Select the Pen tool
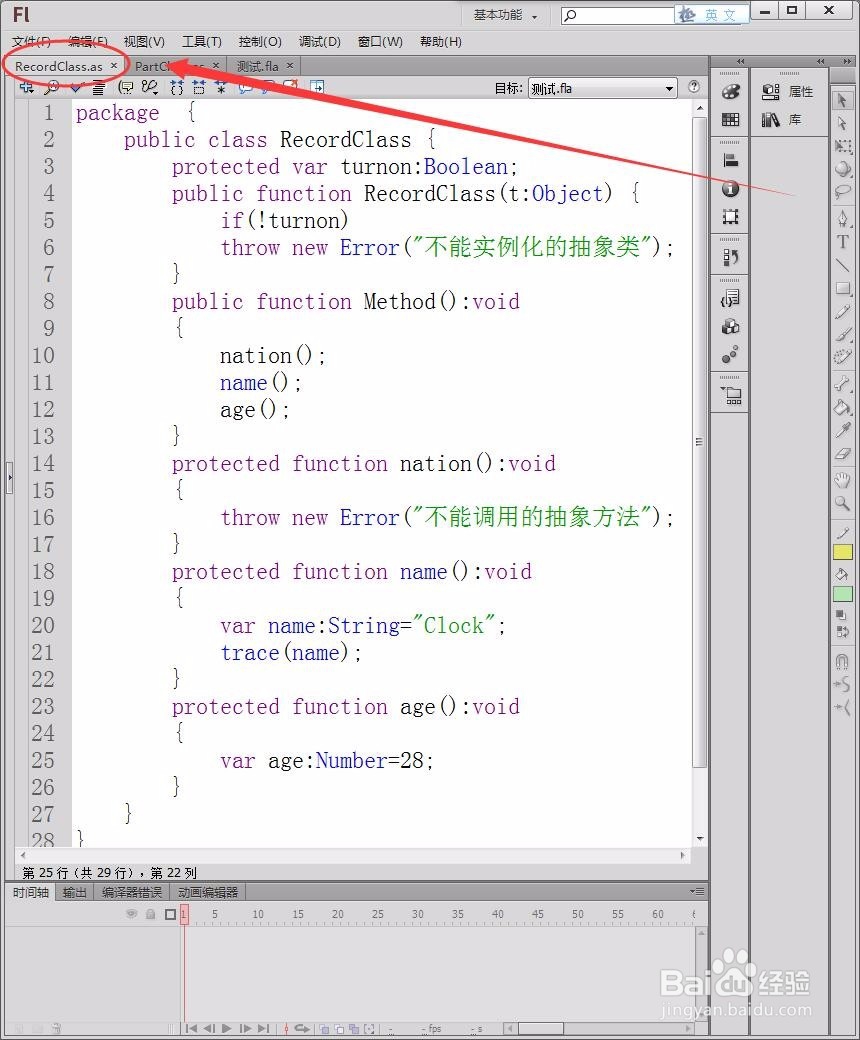The image size is (860, 1040). coord(842,218)
